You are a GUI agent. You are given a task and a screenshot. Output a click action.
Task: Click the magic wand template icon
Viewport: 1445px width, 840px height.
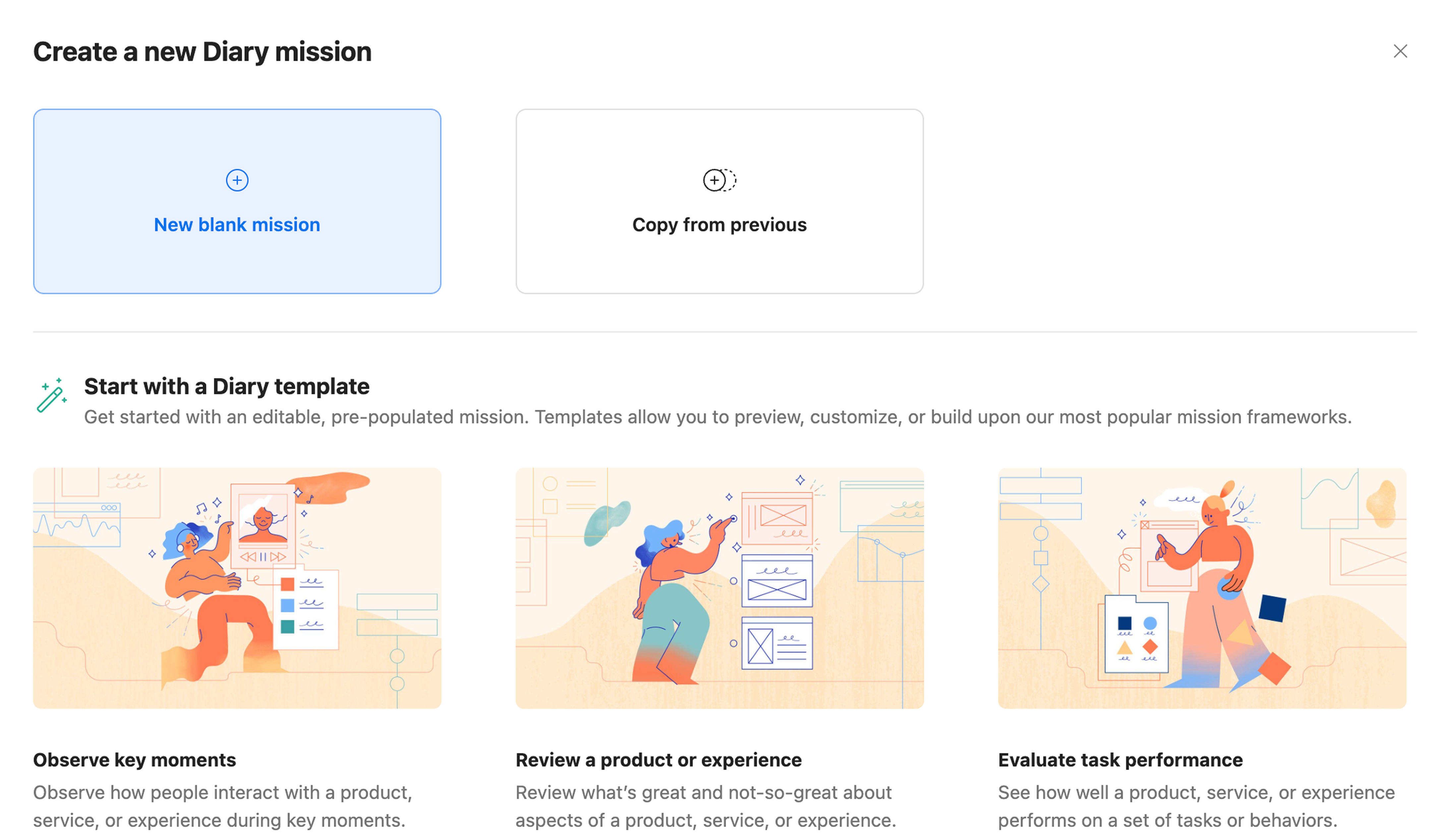52,395
